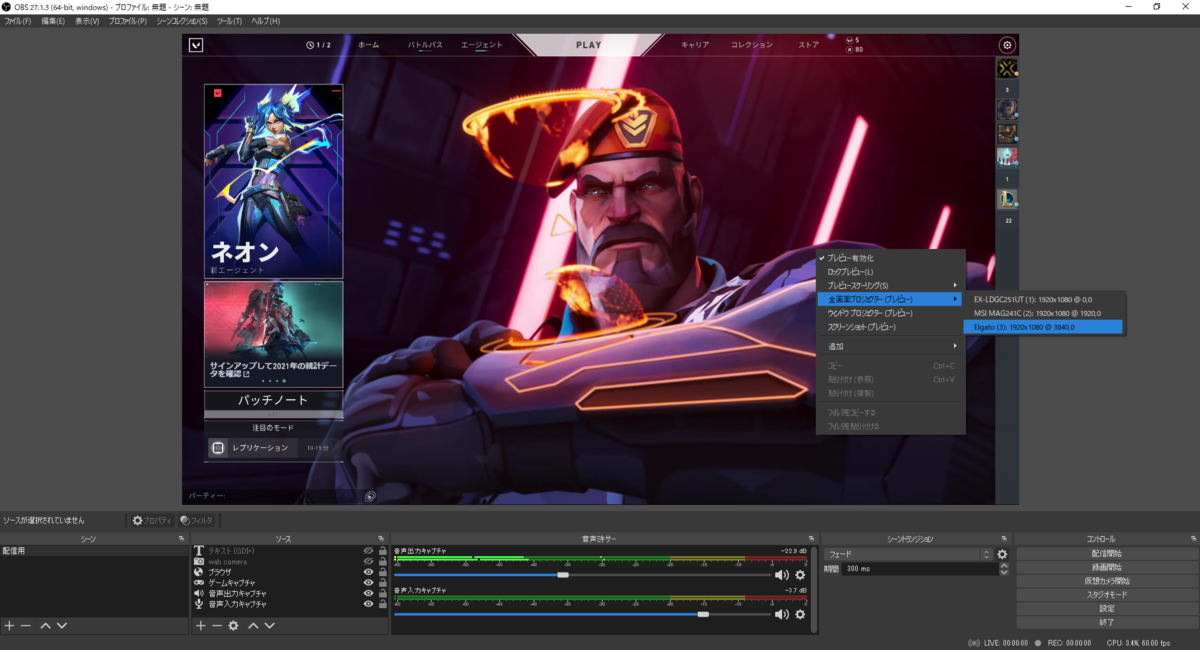The image size is (1200, 650).
Task: Click add scene plus button in シーン panel
Action: pyautogui.click(x=9, y=625)
